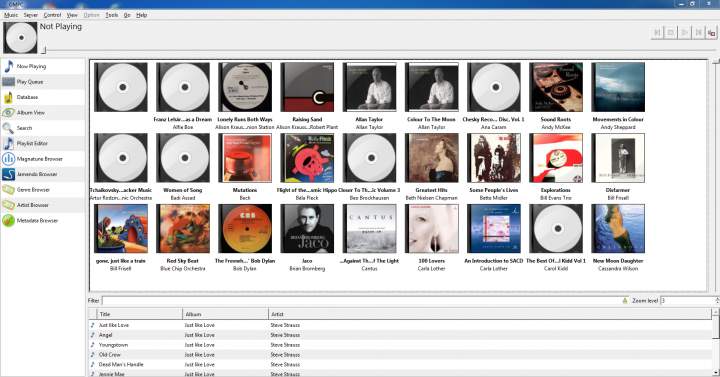The image size is (720, 377).
Task: Sort songs by the Title column header
Action: coord(140,314)
